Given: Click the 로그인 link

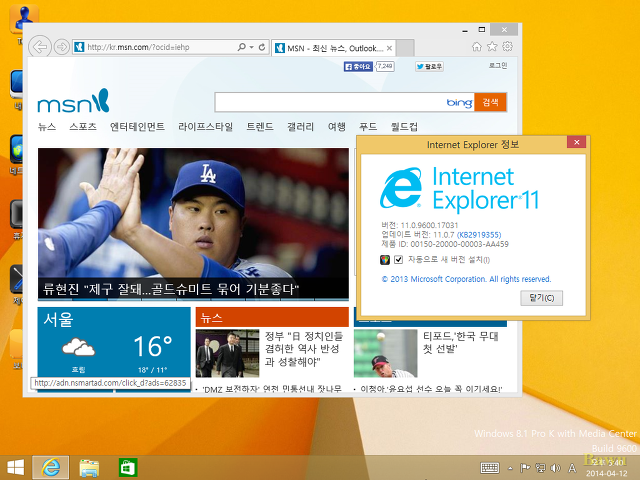Looking at the screenshot, I should [x=498, y=65].
